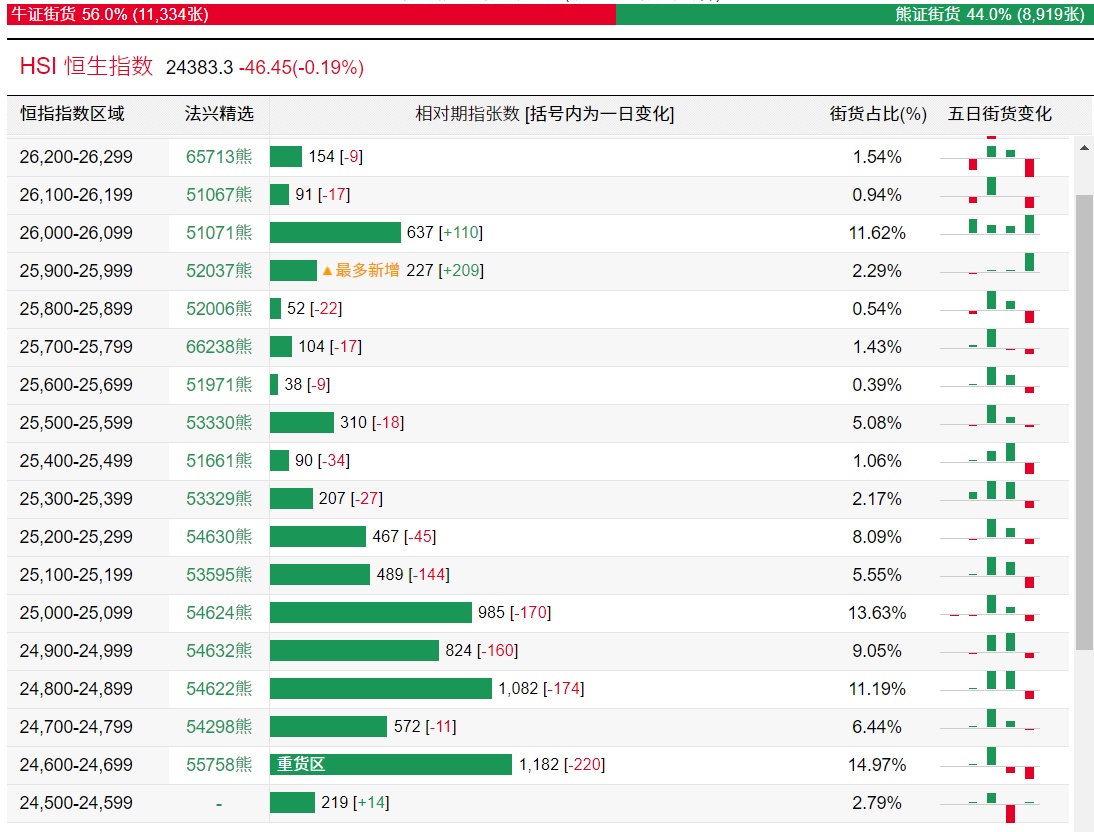Click five-day mini chart in 26,200-26,299 row
The height and width of the screenshot is (832, 1094).
(x=1003, y=157)
